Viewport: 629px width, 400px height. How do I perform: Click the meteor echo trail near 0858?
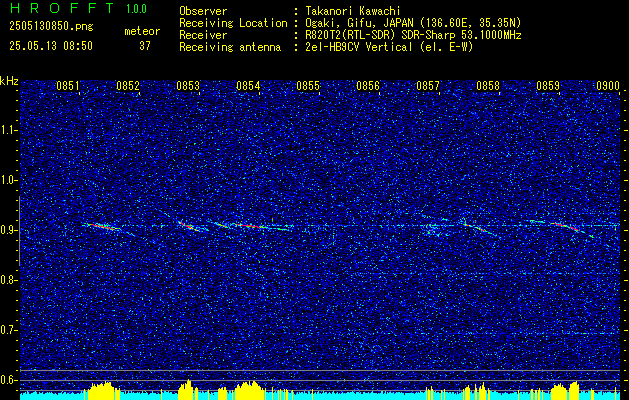[x=481, y=229]
